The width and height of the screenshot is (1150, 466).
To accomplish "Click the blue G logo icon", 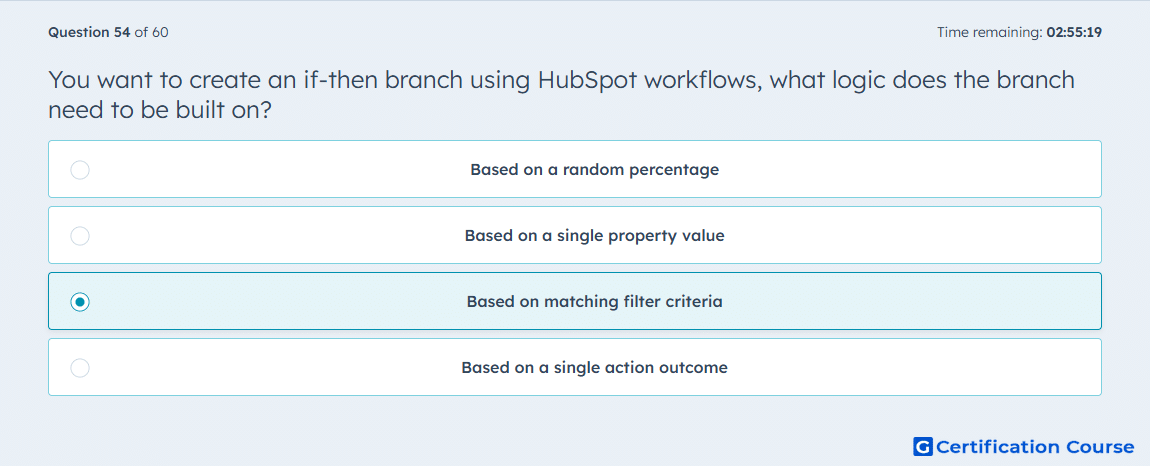I will (x=923, y=447).
